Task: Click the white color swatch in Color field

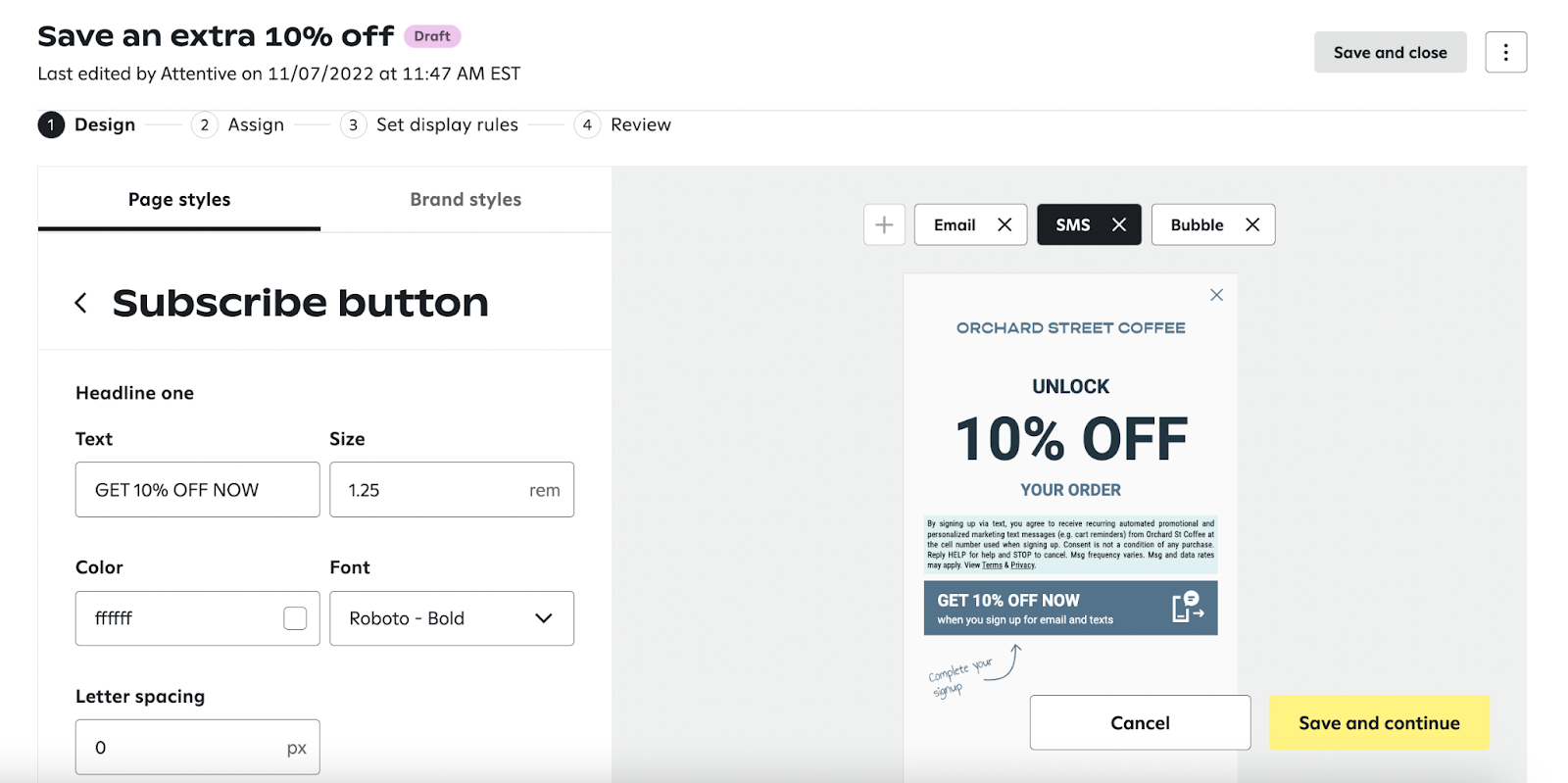Action: tap(295, 618)
